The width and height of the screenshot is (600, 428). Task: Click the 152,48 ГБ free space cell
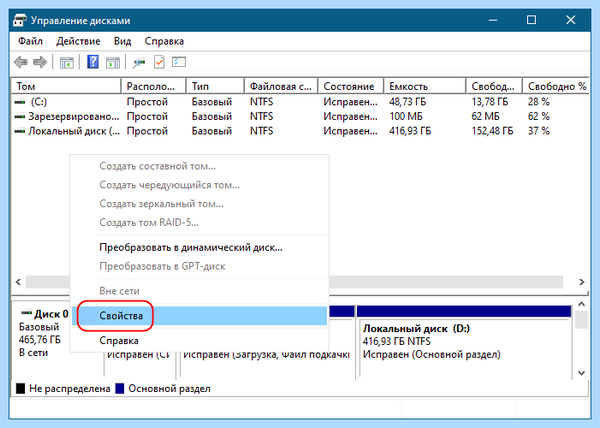point(492,131)
